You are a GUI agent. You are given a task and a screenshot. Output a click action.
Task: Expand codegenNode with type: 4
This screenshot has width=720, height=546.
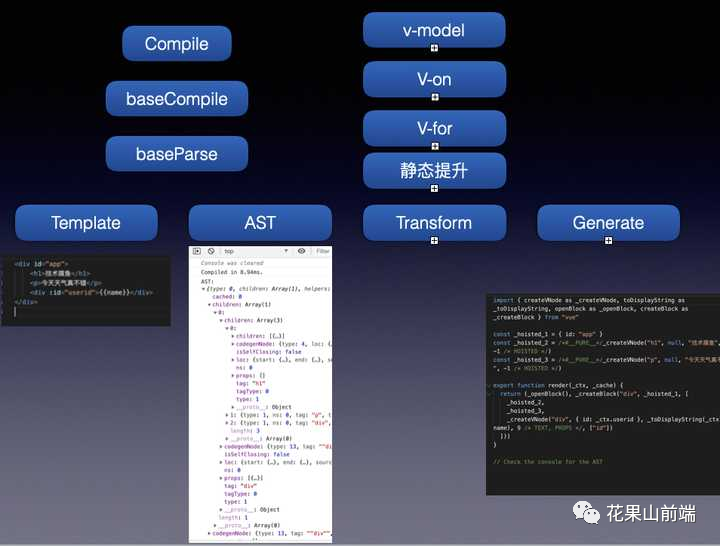pyautogui.click(x=233, y=344)
